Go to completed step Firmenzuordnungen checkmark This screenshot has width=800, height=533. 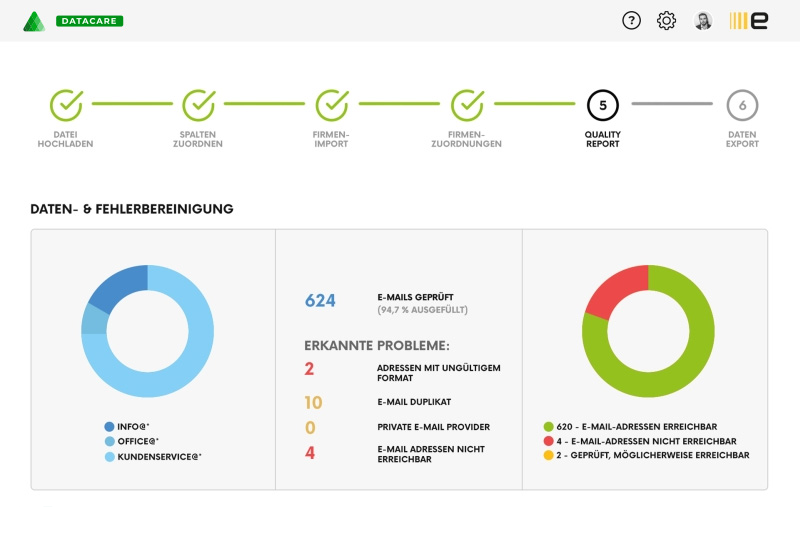(467, 105)
